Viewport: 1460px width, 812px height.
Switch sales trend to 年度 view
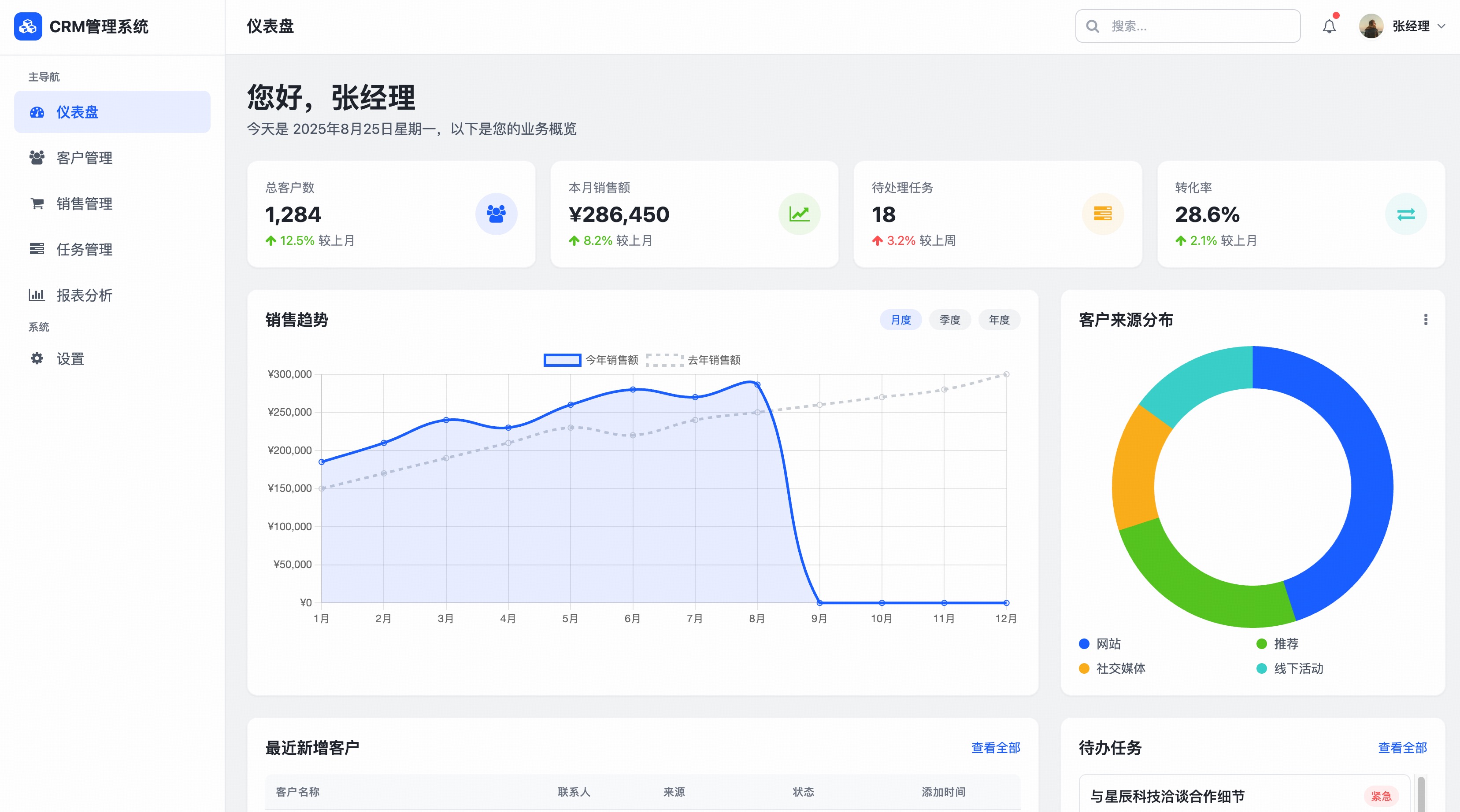tap(999, 320)
